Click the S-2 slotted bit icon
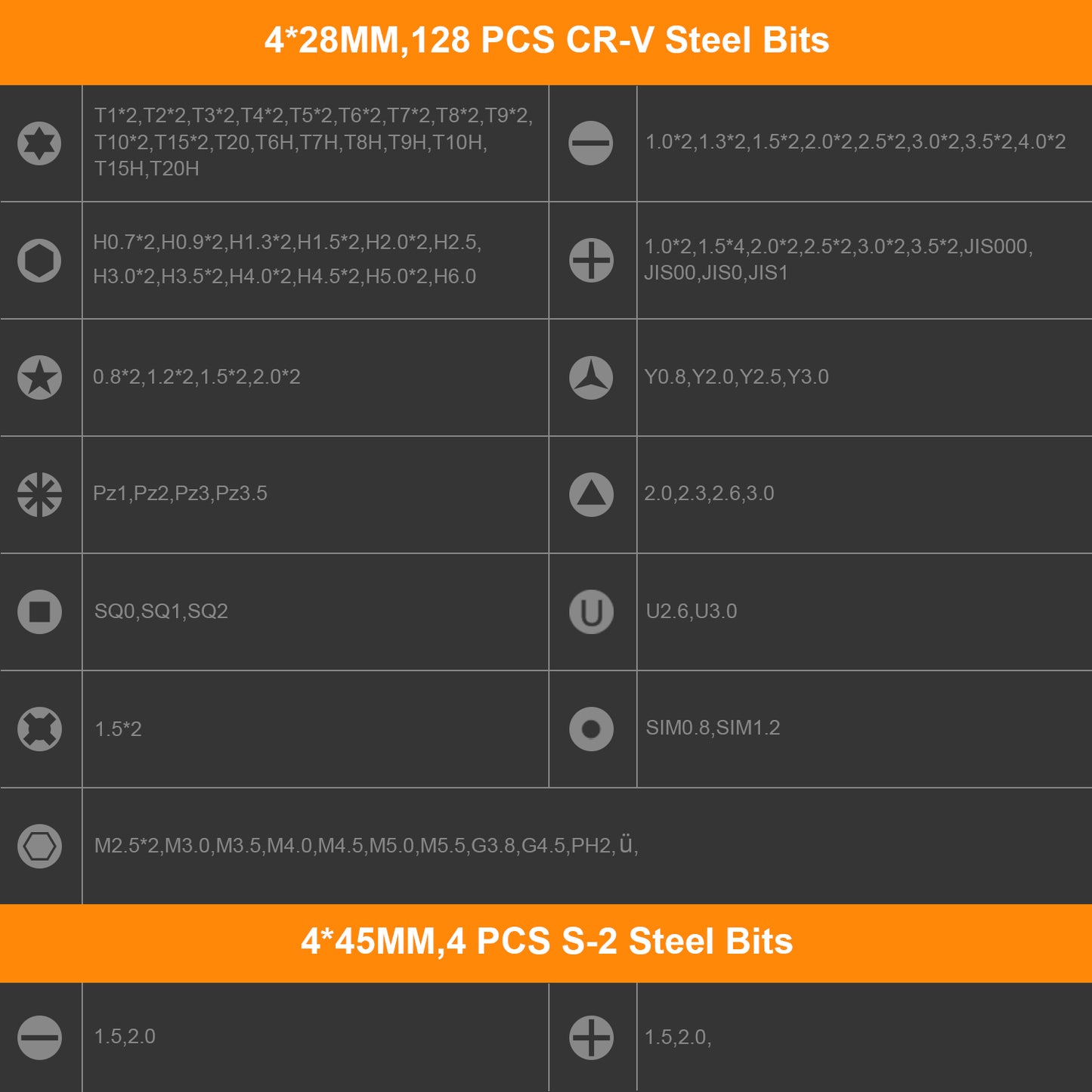This screenshot has width=1092, height=1092. click(x=39, y=1038)
